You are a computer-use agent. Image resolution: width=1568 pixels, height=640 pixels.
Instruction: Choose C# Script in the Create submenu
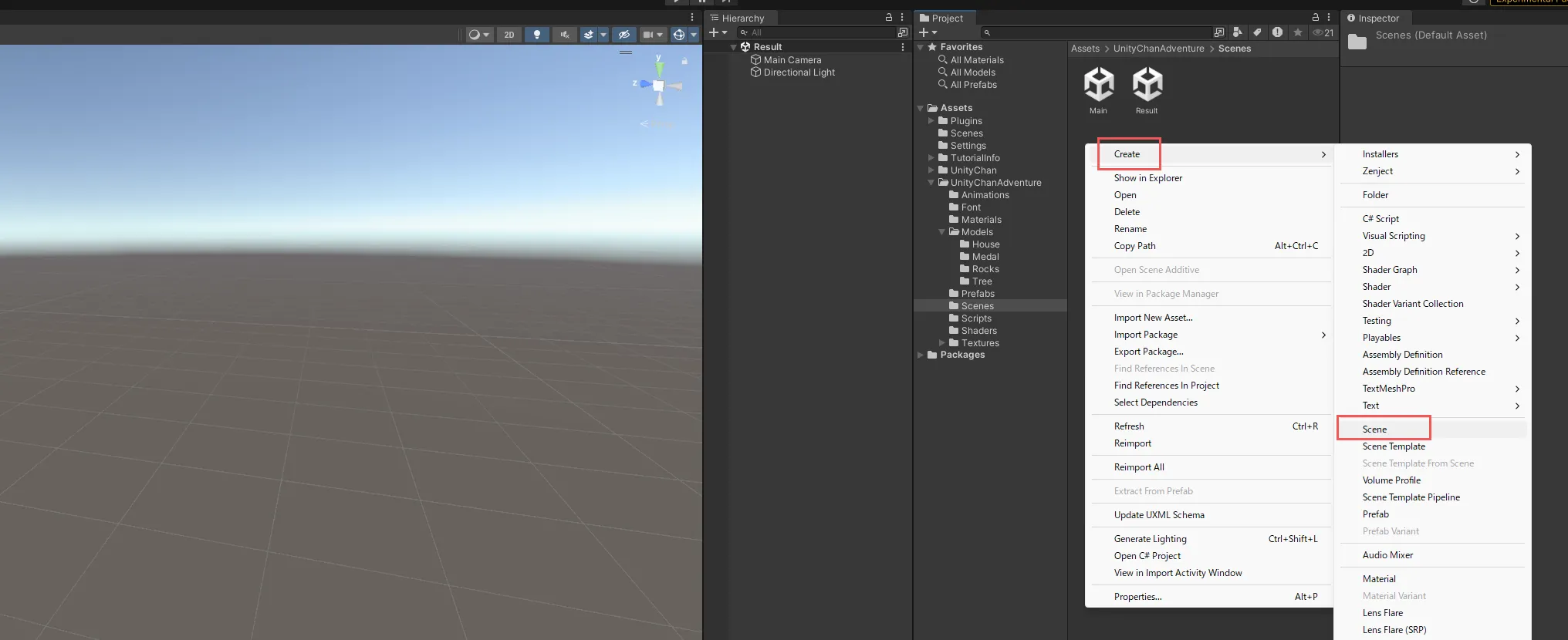[1380, 219]
